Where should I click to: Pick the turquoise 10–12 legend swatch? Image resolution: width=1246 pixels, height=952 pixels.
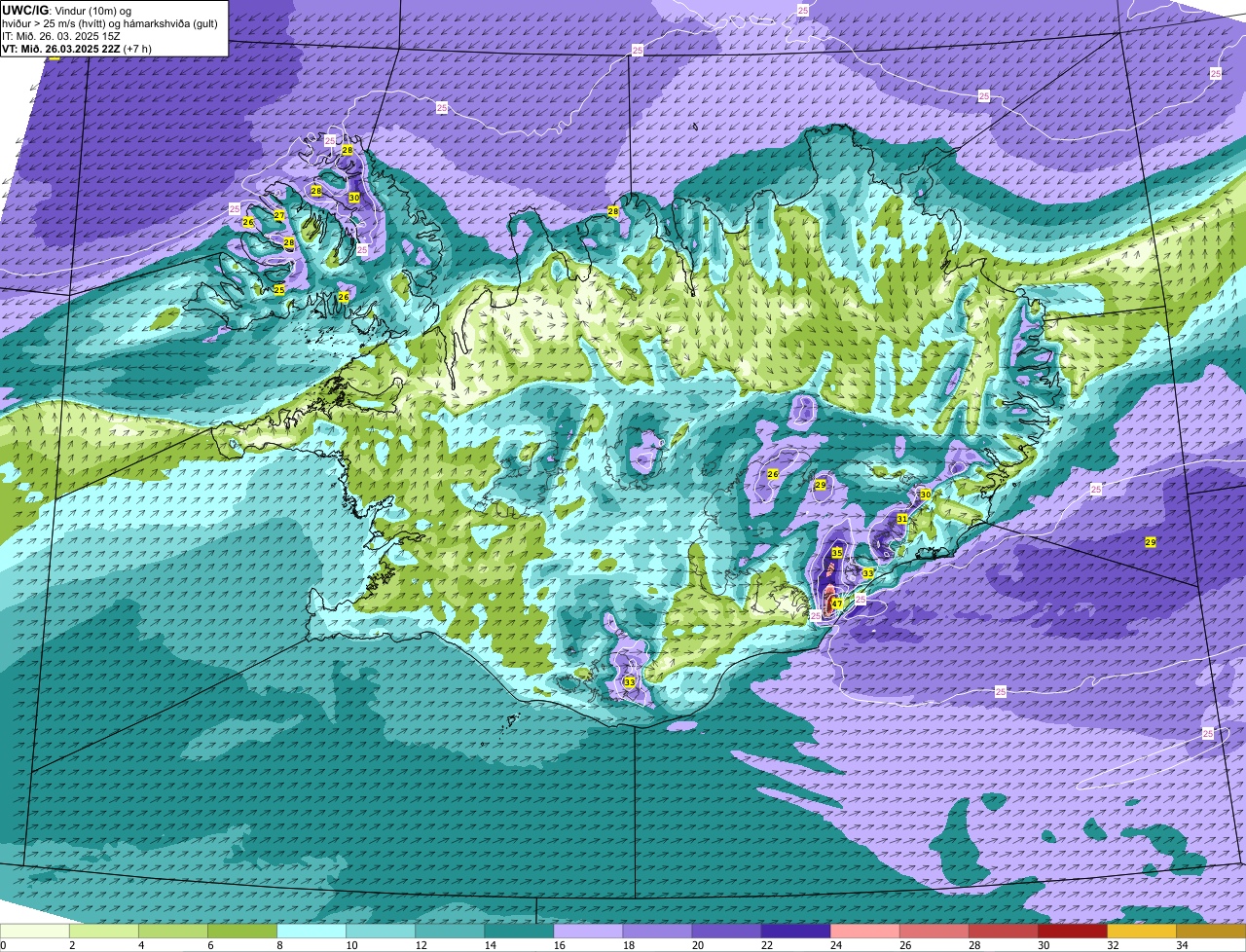(381, 932)
